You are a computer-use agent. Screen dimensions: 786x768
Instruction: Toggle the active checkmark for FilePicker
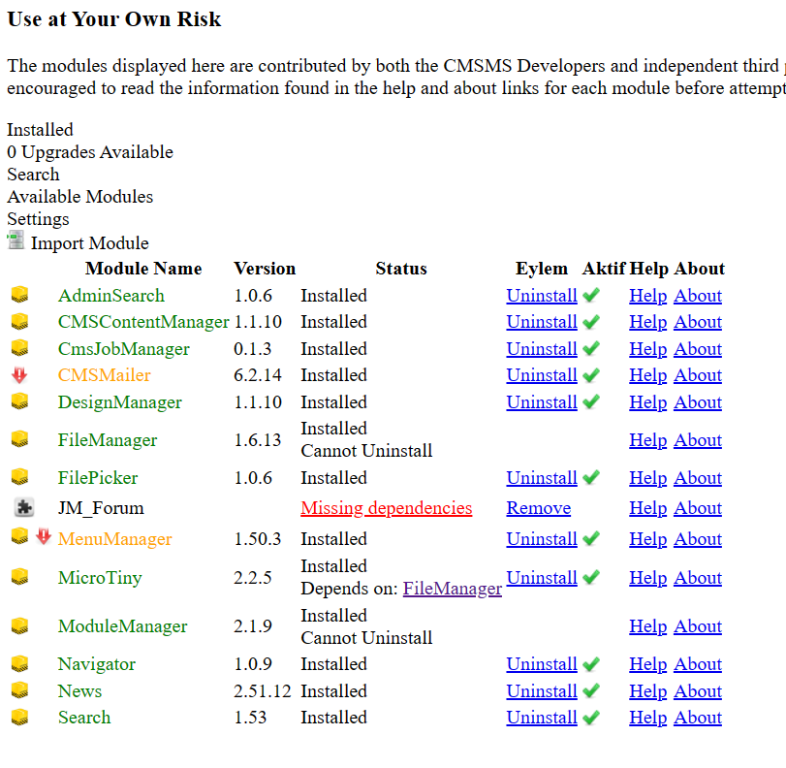pos(591,478)
